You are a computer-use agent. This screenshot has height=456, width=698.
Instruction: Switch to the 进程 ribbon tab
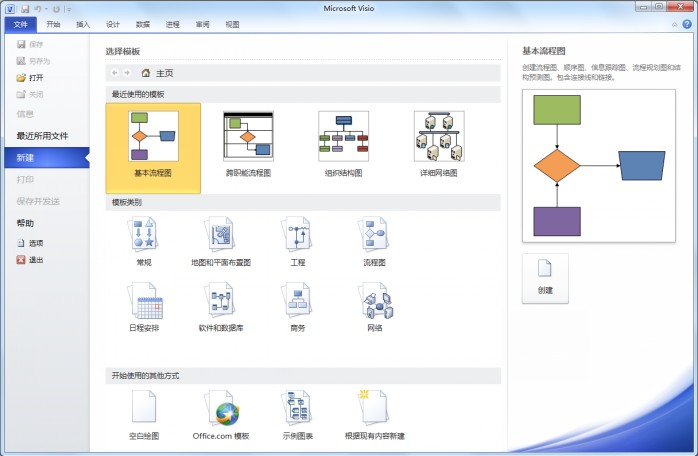coord(172,24)
